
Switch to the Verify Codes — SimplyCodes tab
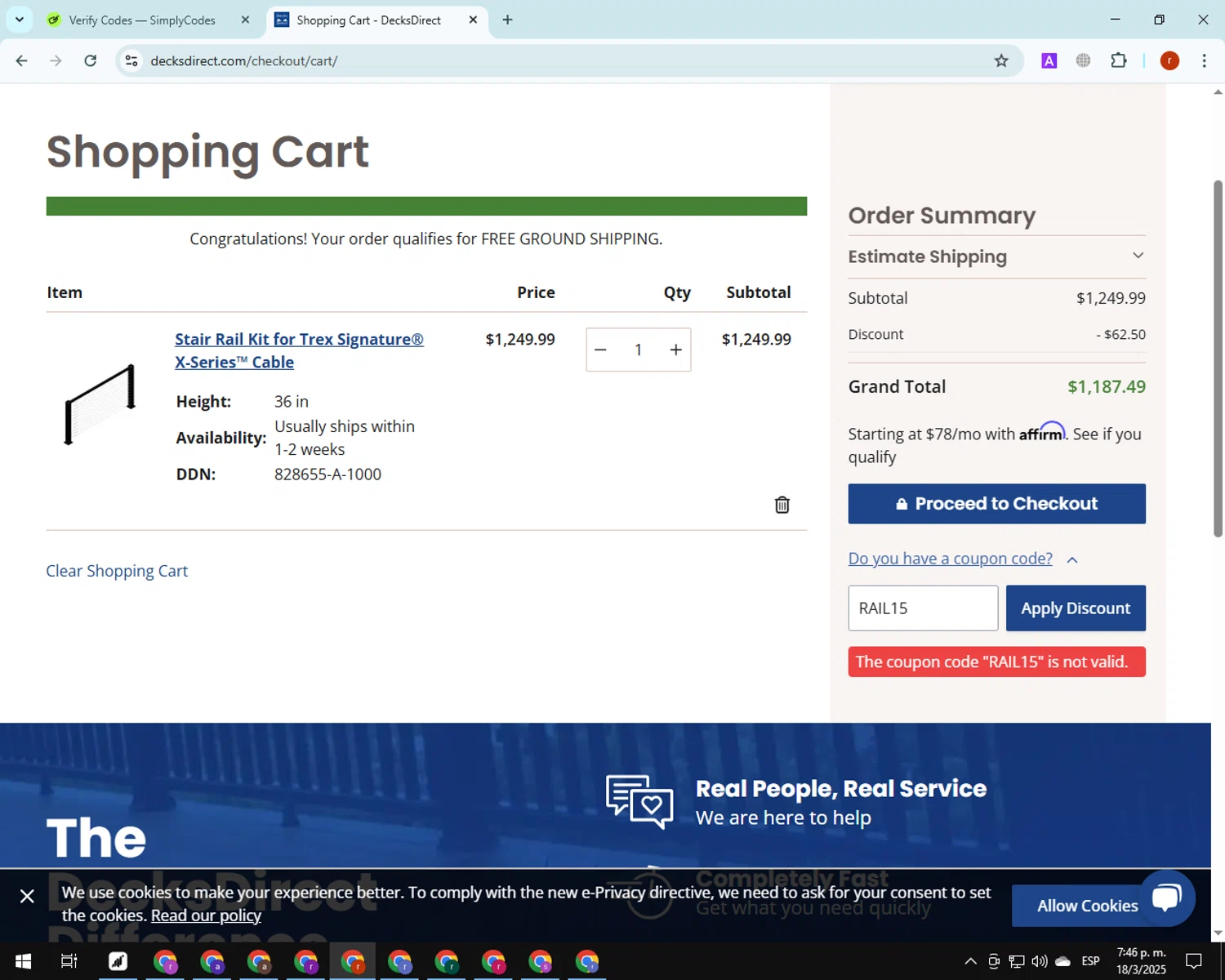click(143, 20)
